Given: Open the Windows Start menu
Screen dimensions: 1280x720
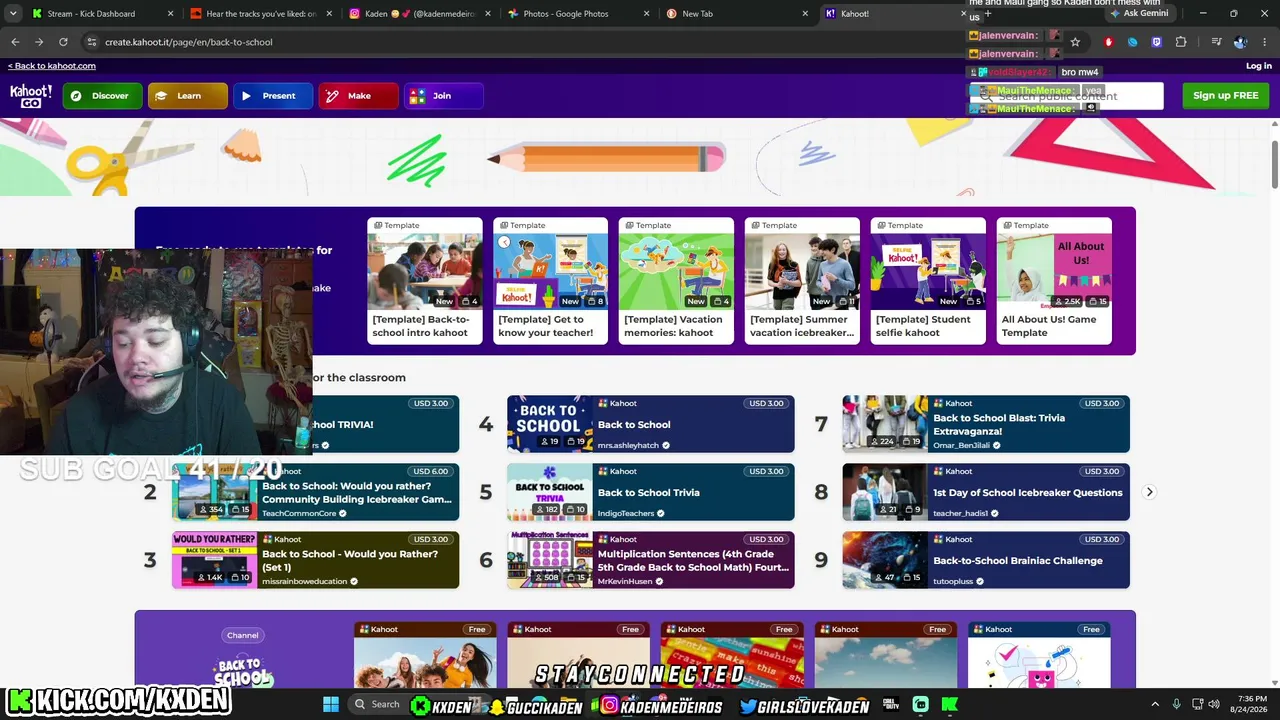Looking at the screenshot, I should pyautogui.click(x=331, y=704).
